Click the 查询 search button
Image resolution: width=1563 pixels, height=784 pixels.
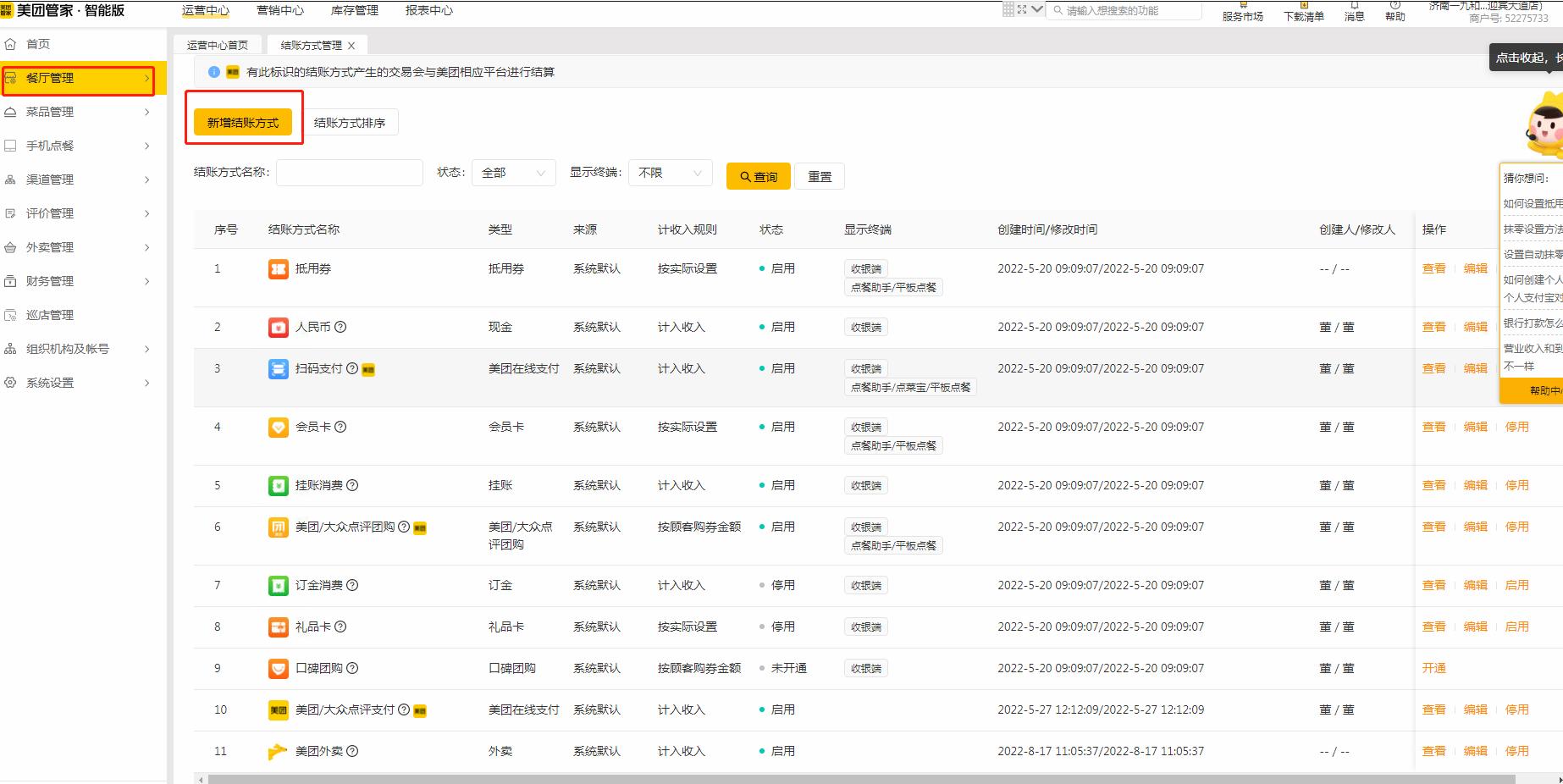pos(759,176)
